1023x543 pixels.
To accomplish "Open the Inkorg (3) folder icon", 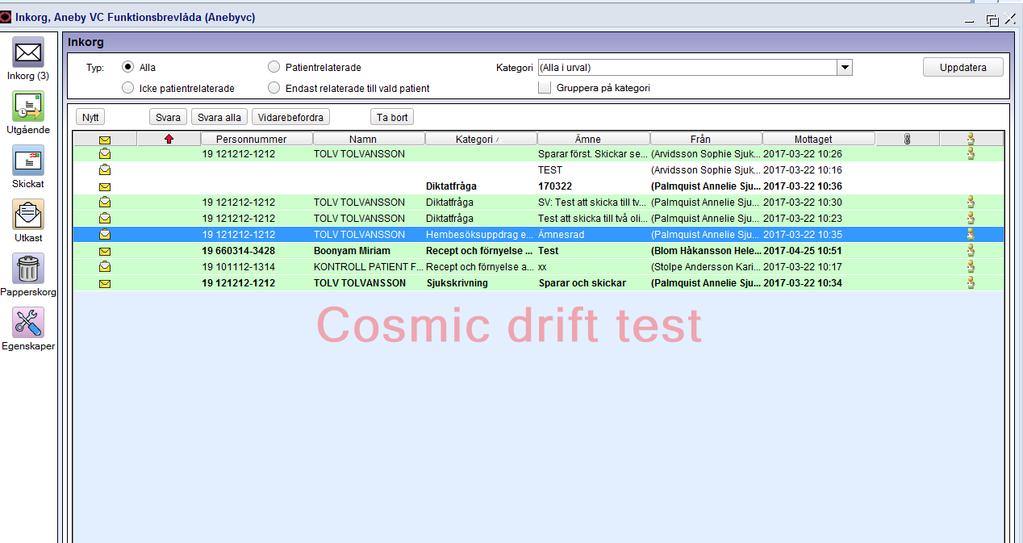I will tap(28, 53).
